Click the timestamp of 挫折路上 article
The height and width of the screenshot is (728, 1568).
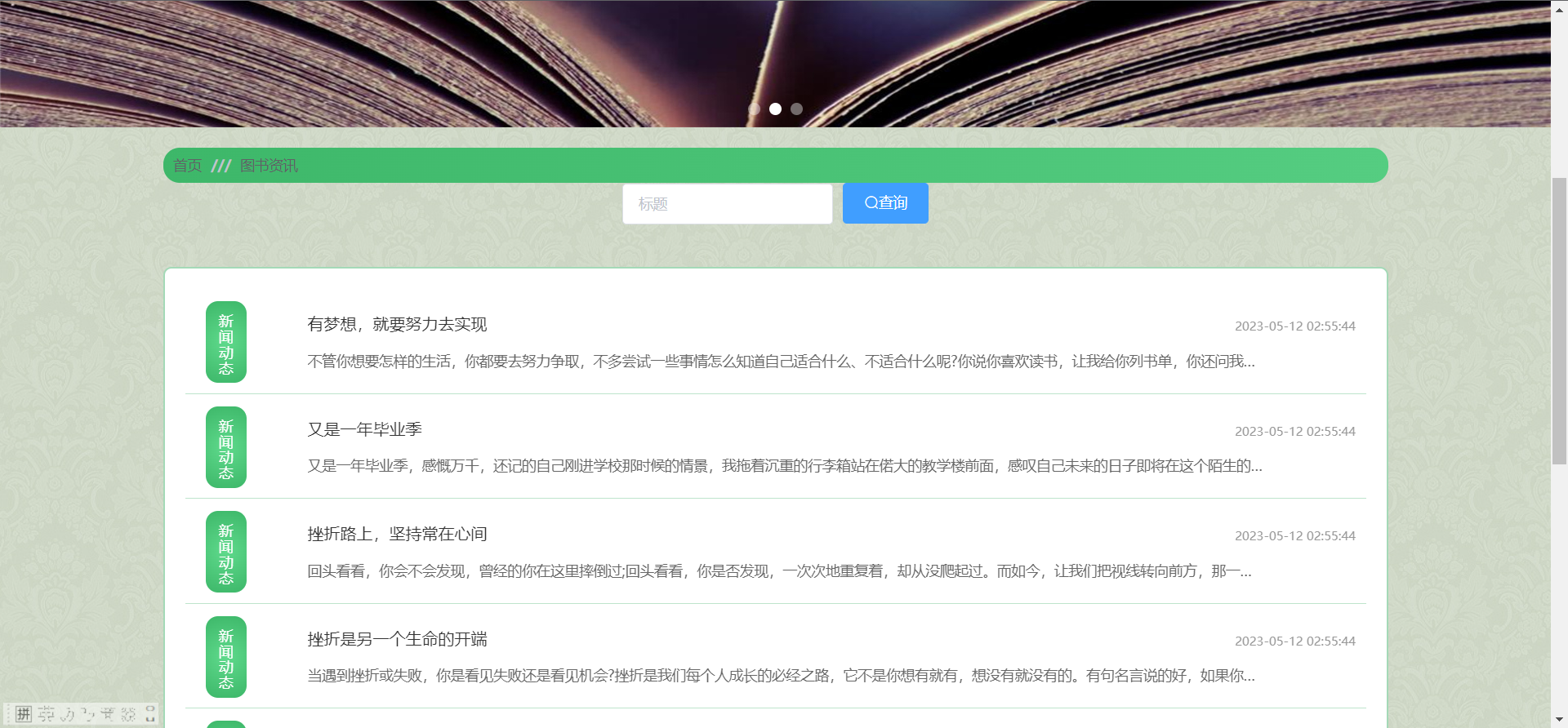pyautogui.click(x=1295, y=535)
